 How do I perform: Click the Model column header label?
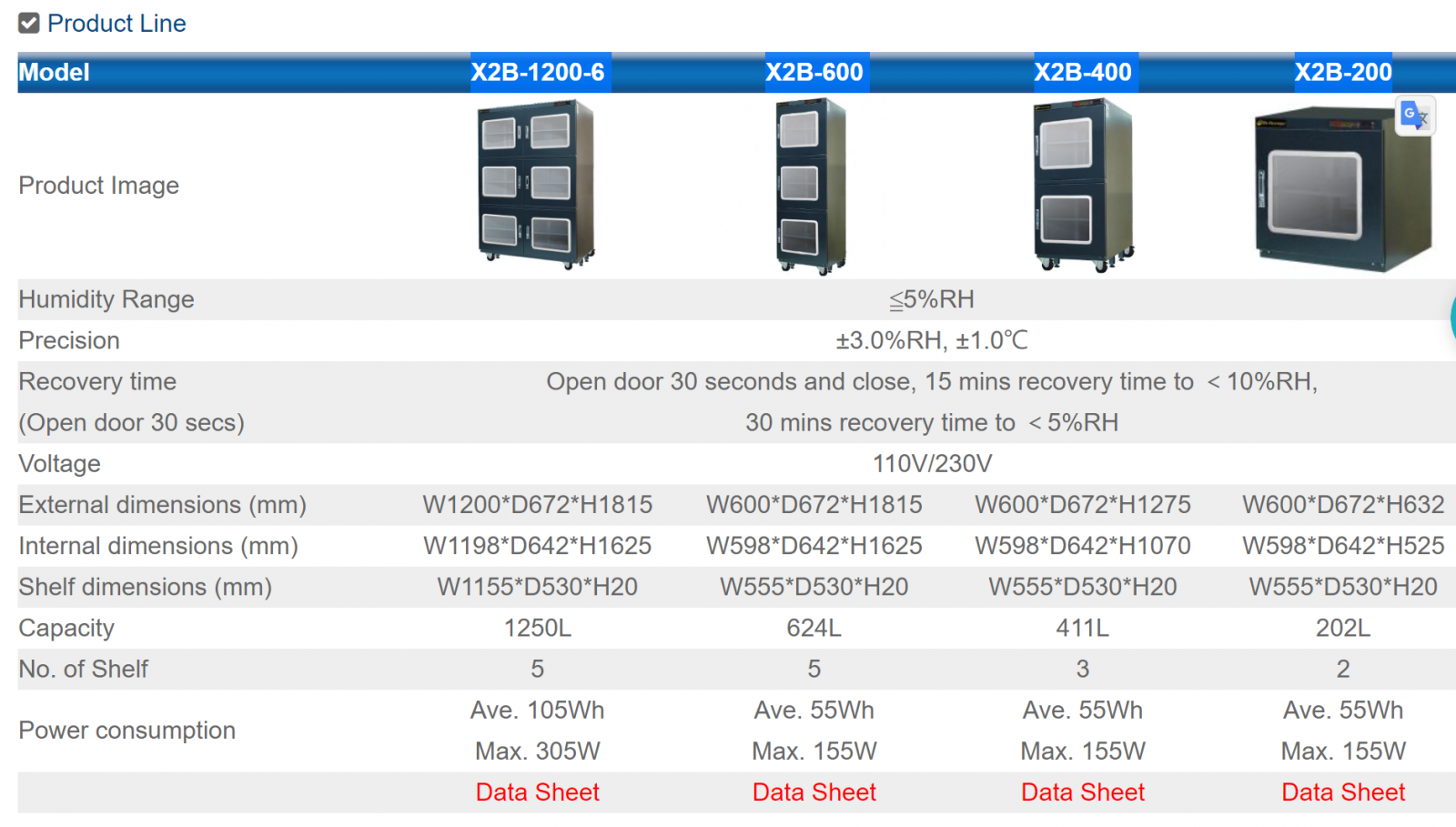tap(55, 73)
